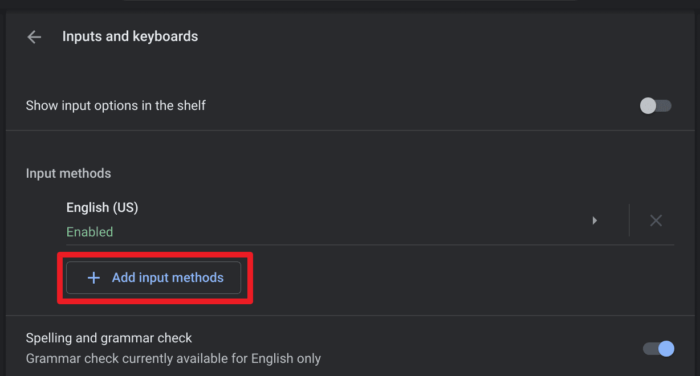The width and height of the screenshot is (700, 376).
Task: Click the Show input options in the shelf label
Action: coord(116,105)
